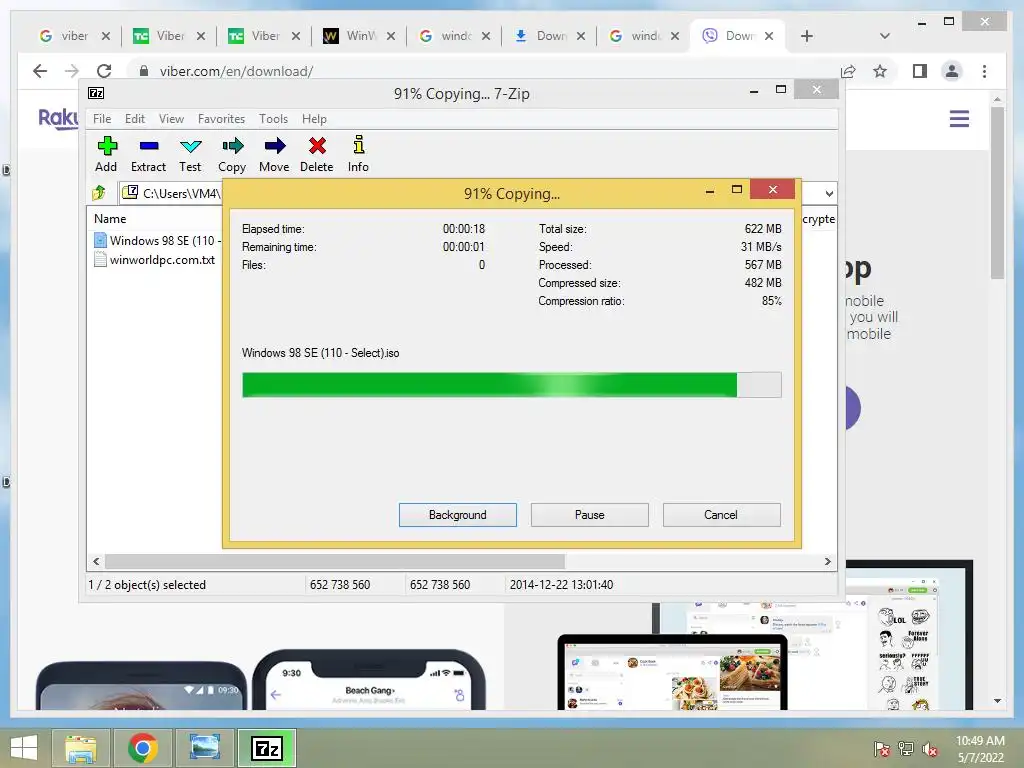Bookmark this page with the star icon
Screen dimensions: 1024x768
tap(880, 71)
